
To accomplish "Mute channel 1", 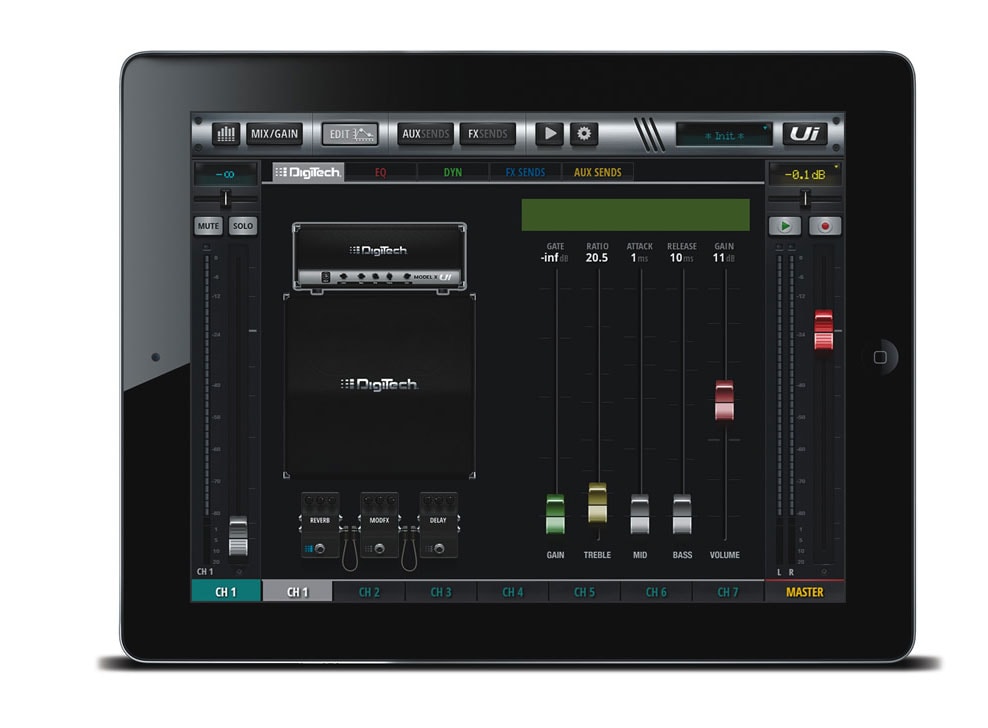I will pyautogui.click(x=209, y=226).
